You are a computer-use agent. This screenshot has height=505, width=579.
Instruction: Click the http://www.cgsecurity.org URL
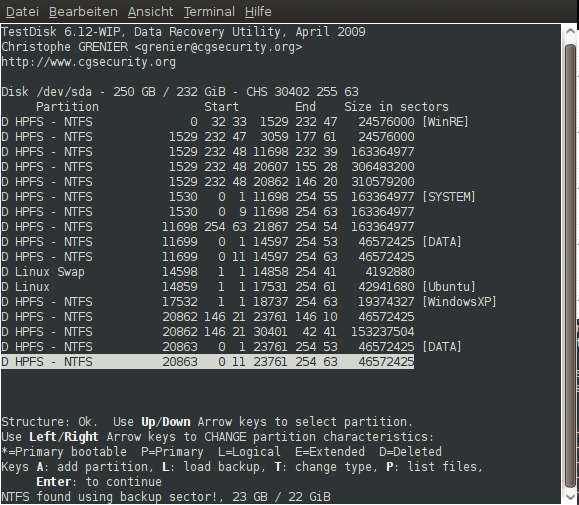89,62
